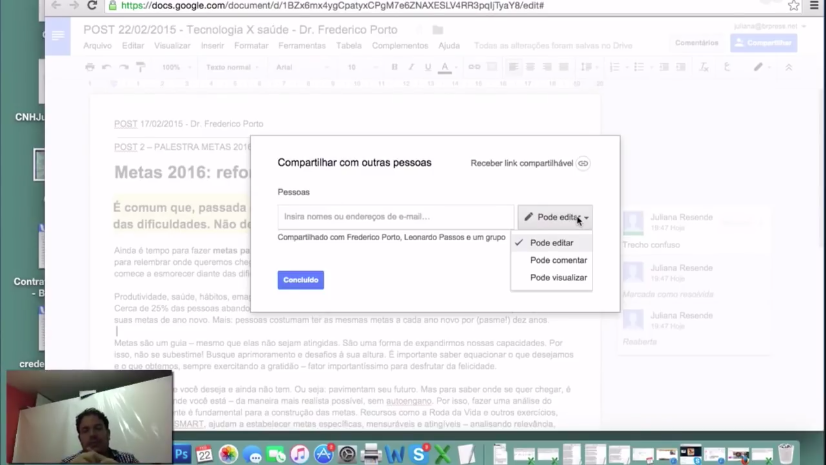Click the Clear formatting icon
Viewport: 826px width, 465px height.
pyautogui.click(x=704, y=67)
